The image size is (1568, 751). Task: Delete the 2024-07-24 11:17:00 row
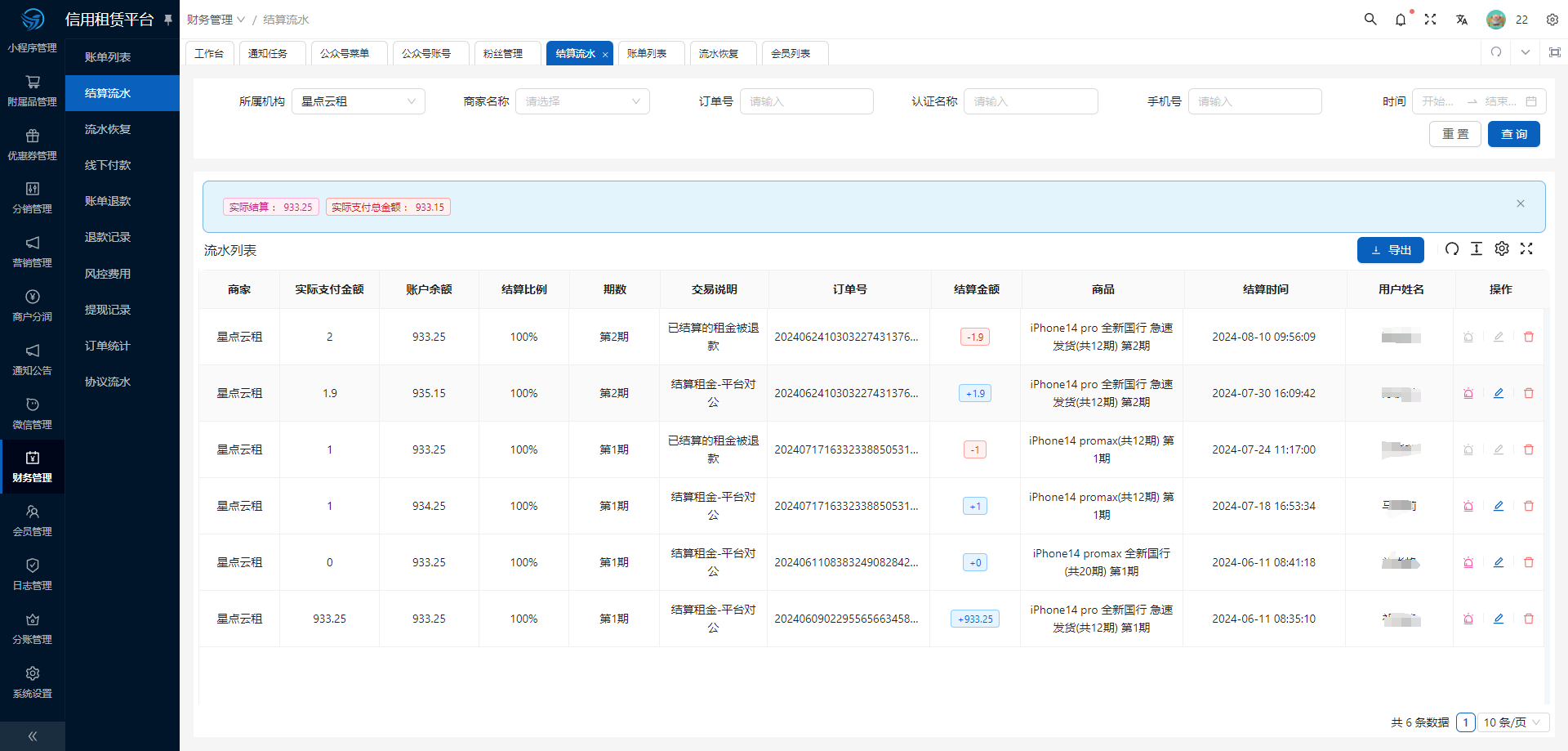point(1529,449)
